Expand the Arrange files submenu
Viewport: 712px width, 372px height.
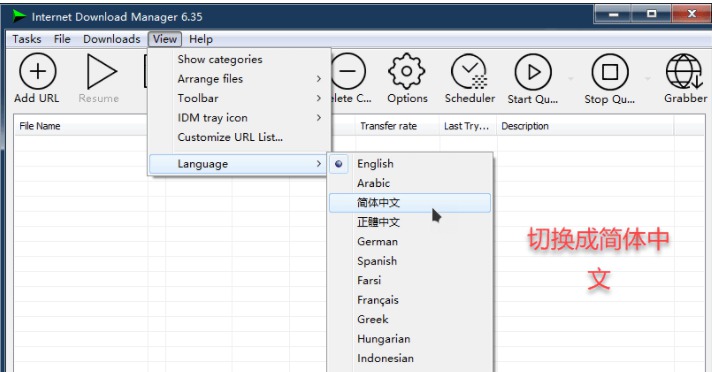coord(240,79)
